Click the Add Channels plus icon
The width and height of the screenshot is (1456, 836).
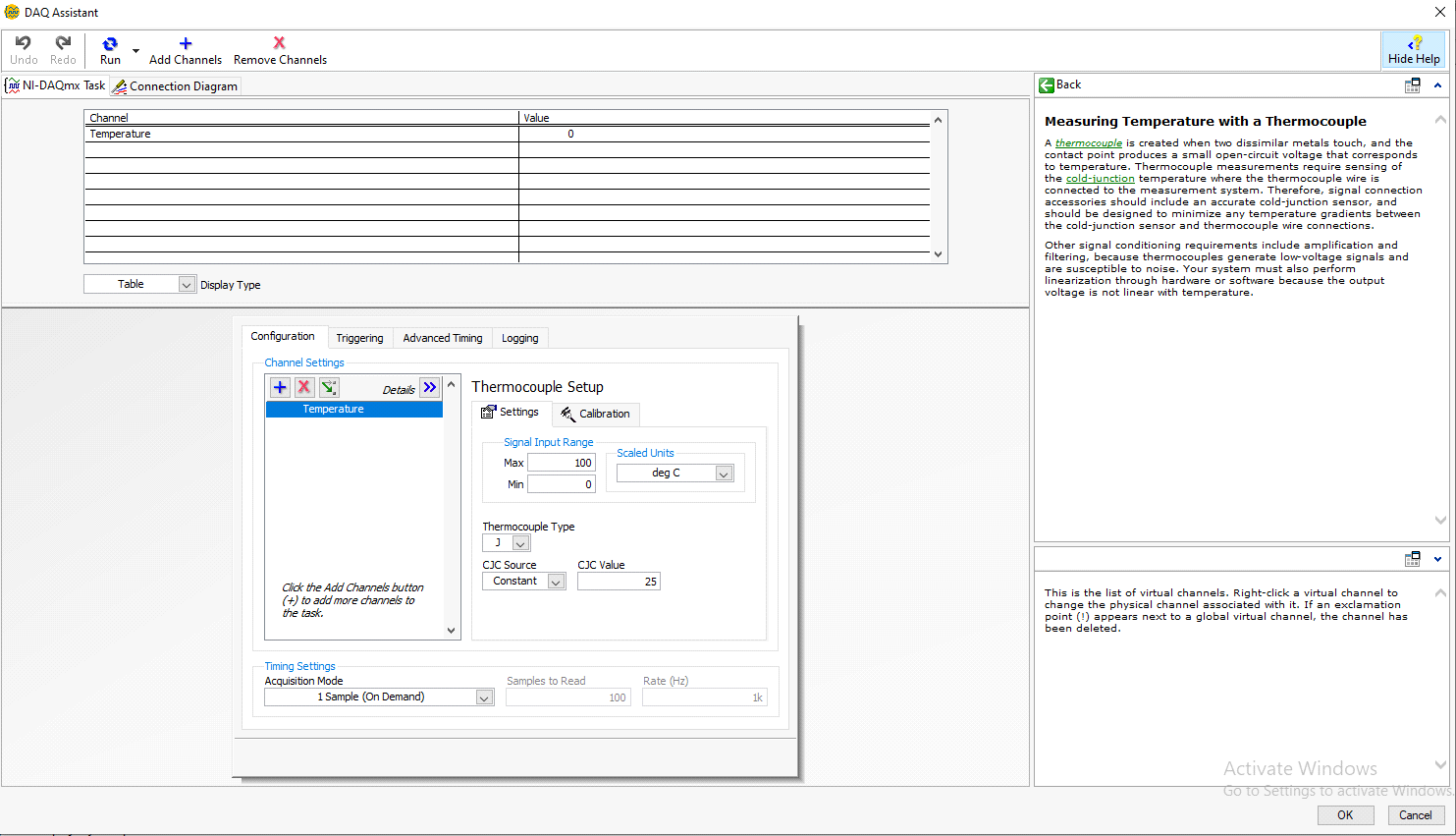186,44
